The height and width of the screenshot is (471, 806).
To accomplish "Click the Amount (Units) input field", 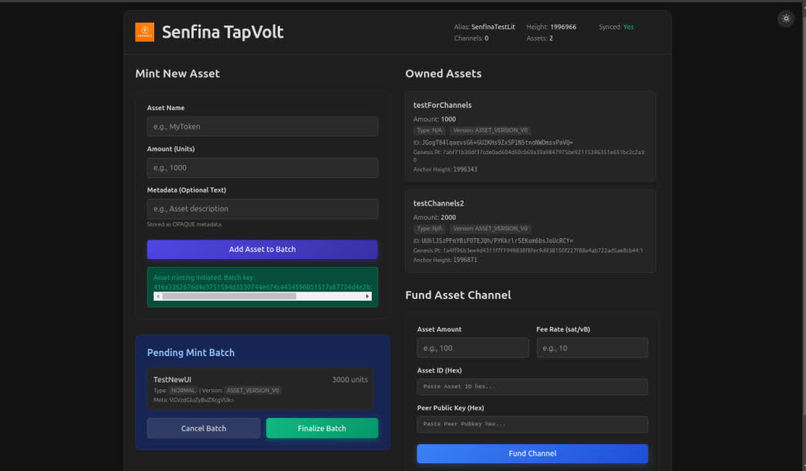I will pos(262,168).
